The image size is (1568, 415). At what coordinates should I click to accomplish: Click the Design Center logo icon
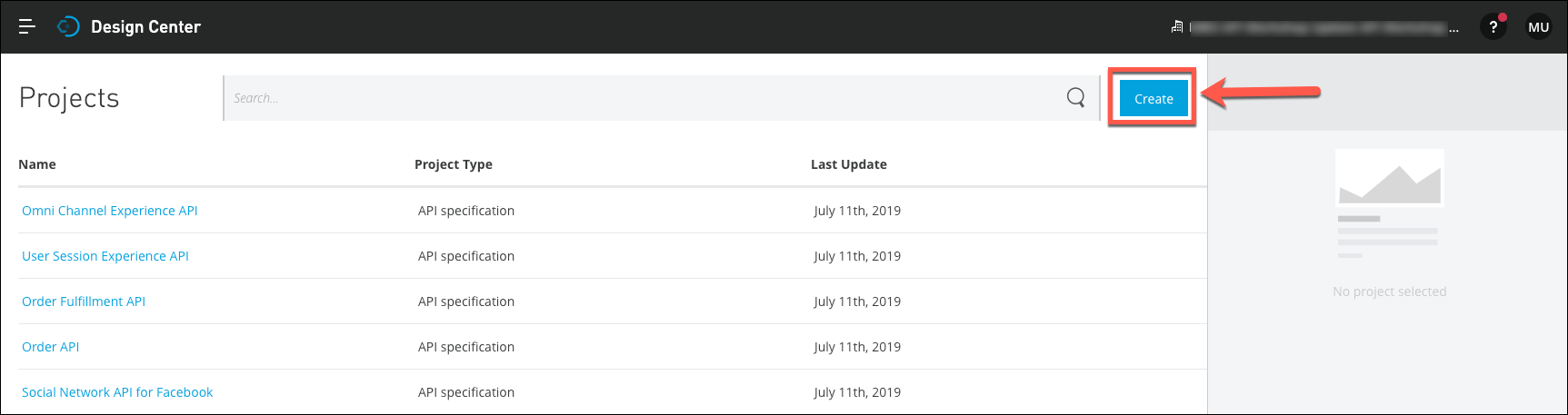pos(68,26)
